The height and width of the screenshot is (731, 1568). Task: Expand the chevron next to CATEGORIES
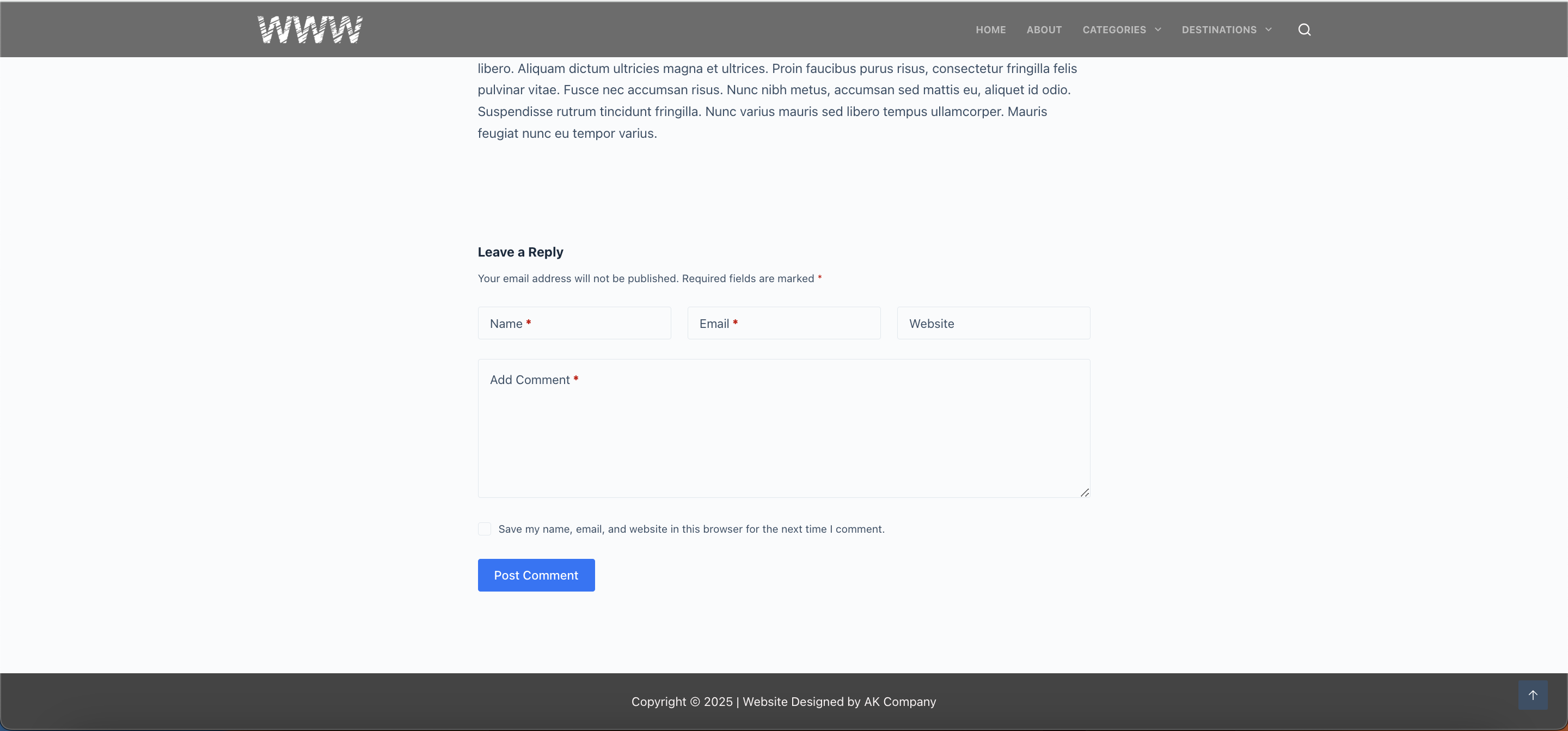point(1157,30)
